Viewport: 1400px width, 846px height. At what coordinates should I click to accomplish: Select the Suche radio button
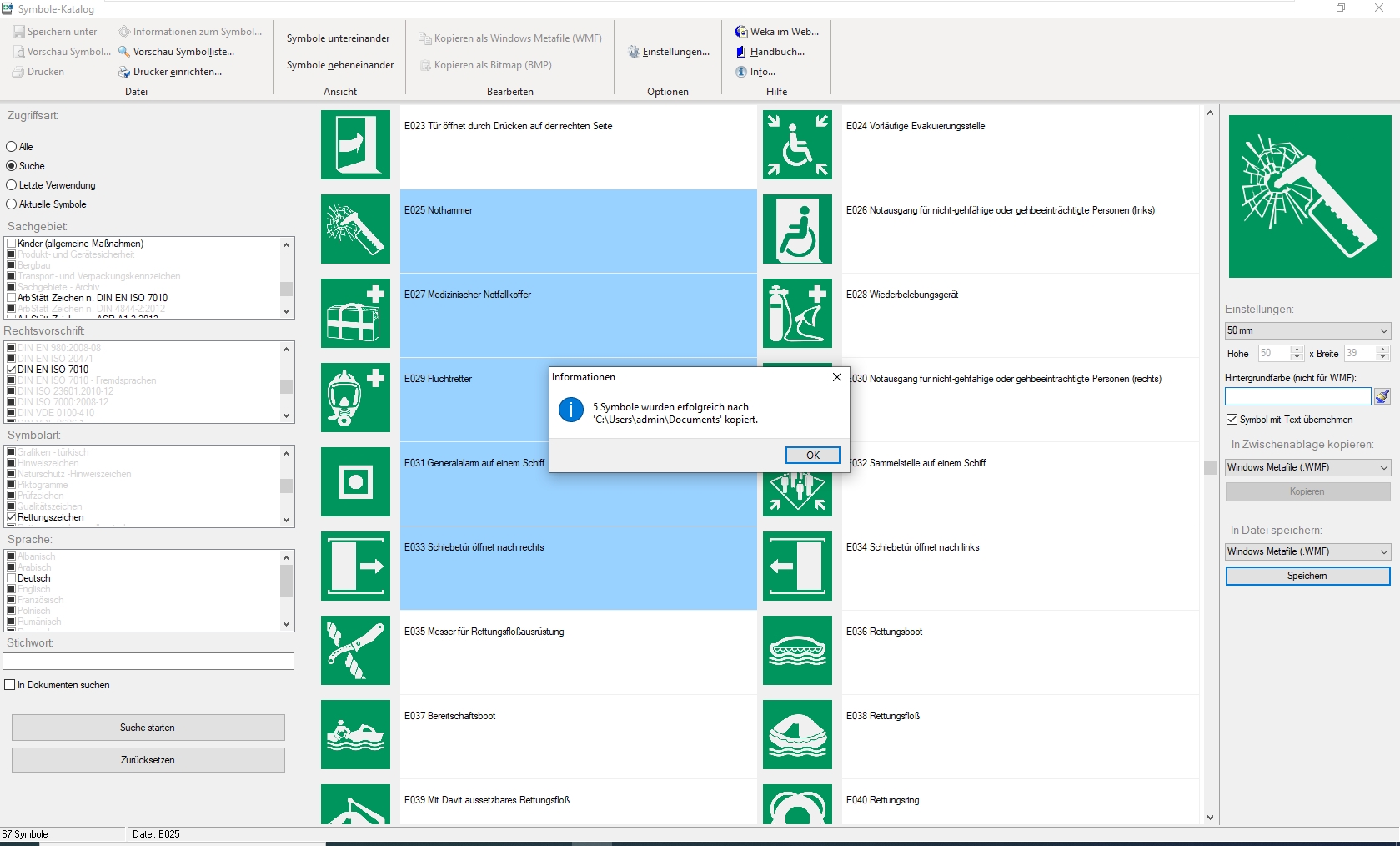coord(12,166)
